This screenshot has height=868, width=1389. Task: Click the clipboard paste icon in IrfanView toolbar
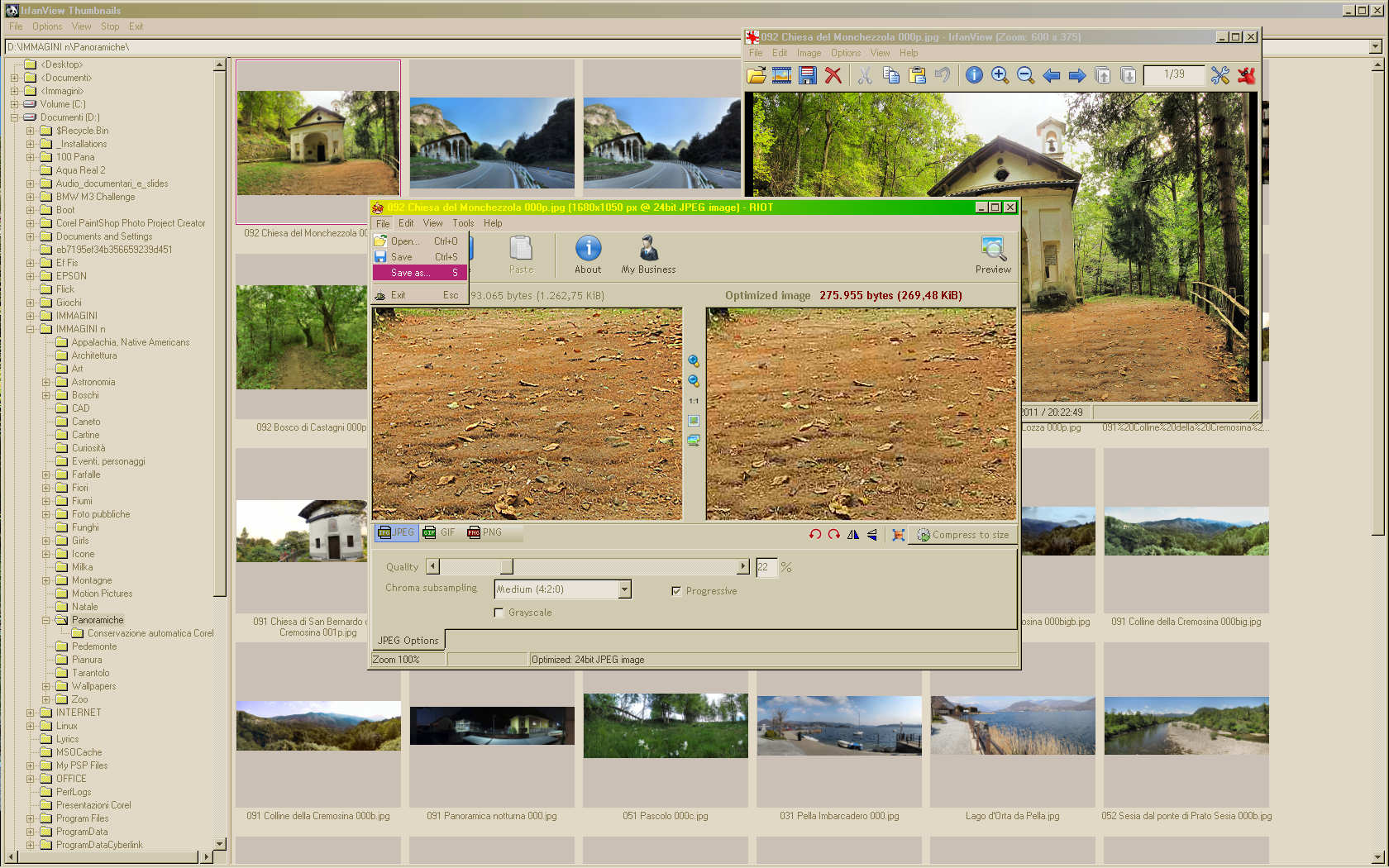click(916, 75)
